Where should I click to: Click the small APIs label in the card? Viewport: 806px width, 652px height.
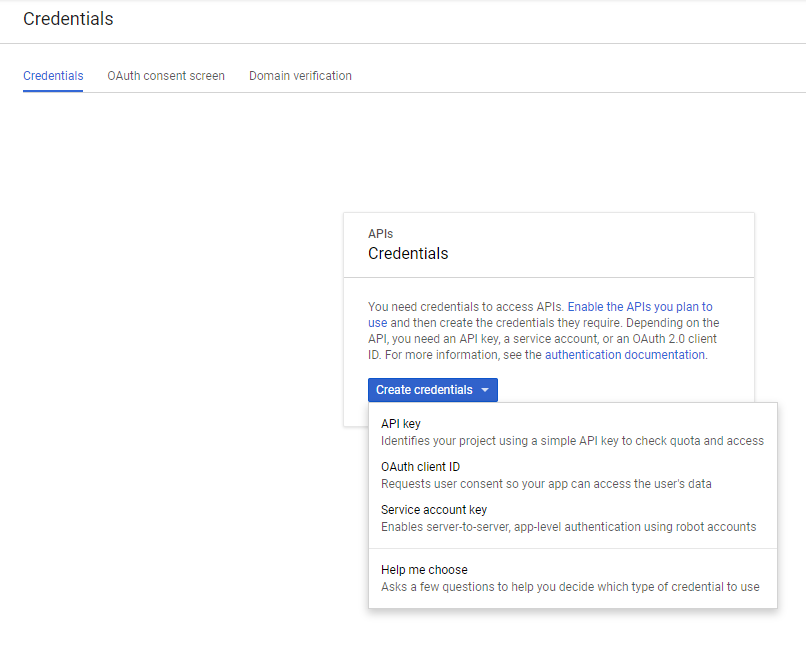(380, 234)
